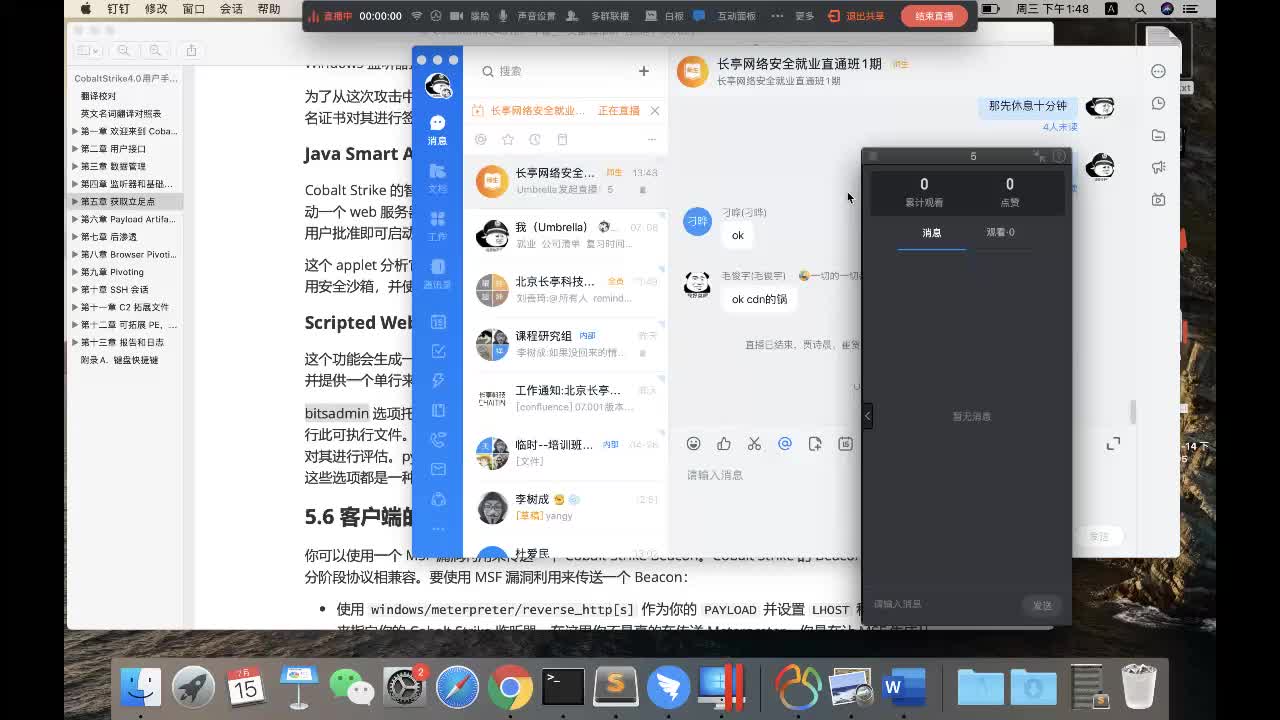Open the 长亭网络安全 group conversation in chat list

tap(565, 181)
